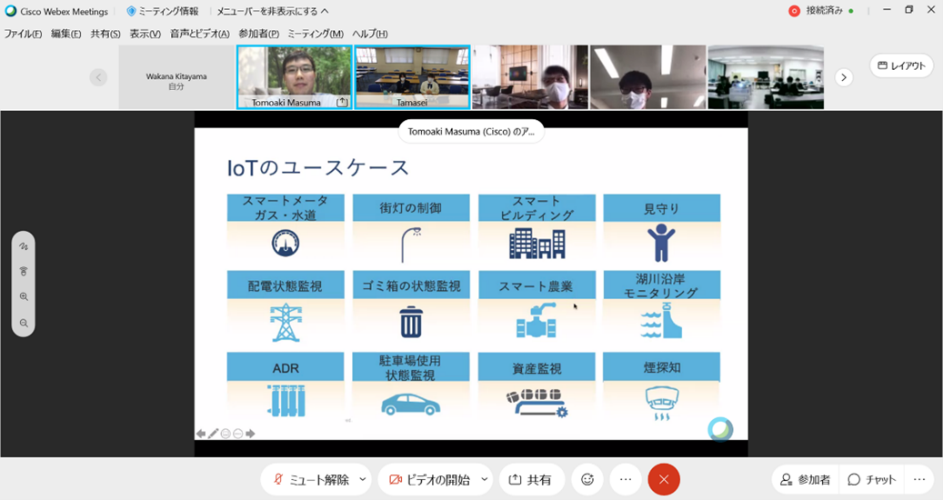The image size is (943, 500).
Task: Select the Tamasei video thumbnail
Action: click(412, 77)
